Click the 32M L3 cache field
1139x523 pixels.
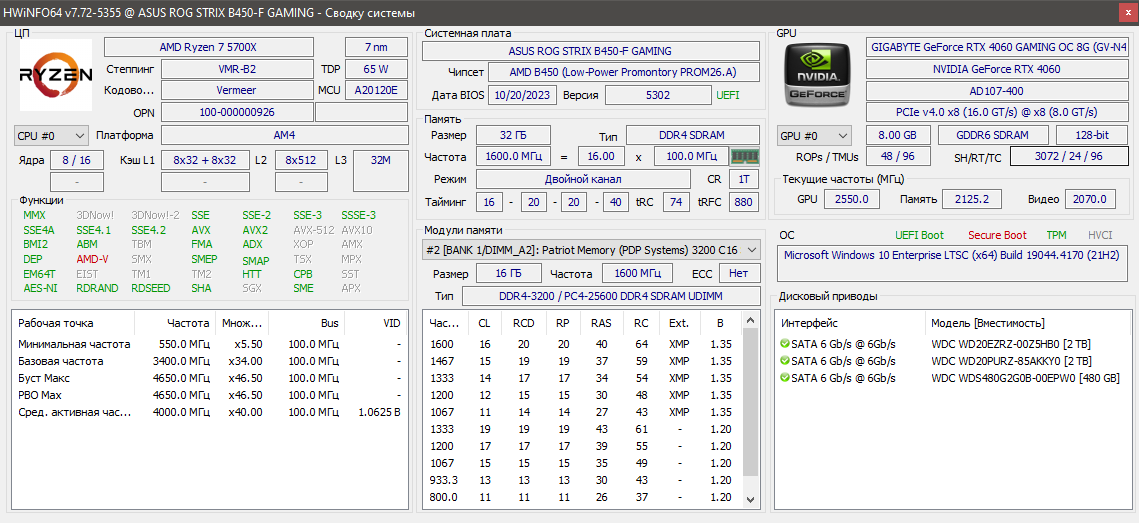point(381,171)
